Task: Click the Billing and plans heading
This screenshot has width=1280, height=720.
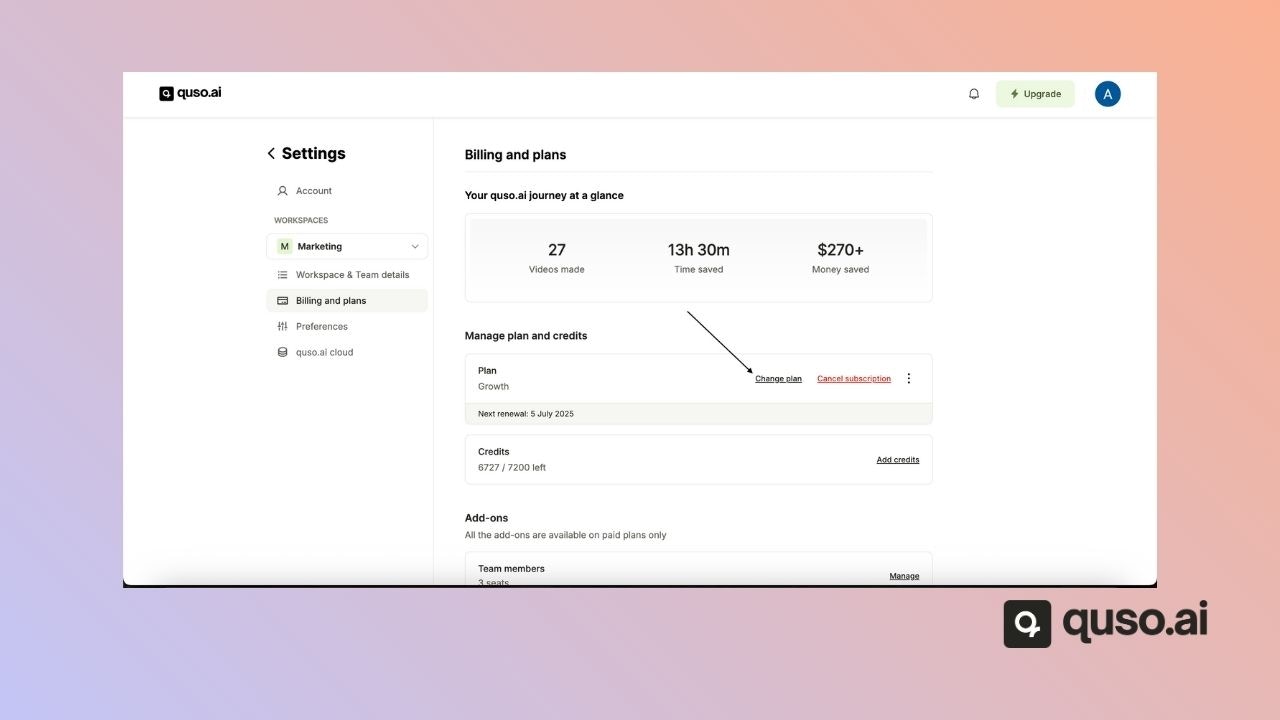Action: tap(515, 155)
